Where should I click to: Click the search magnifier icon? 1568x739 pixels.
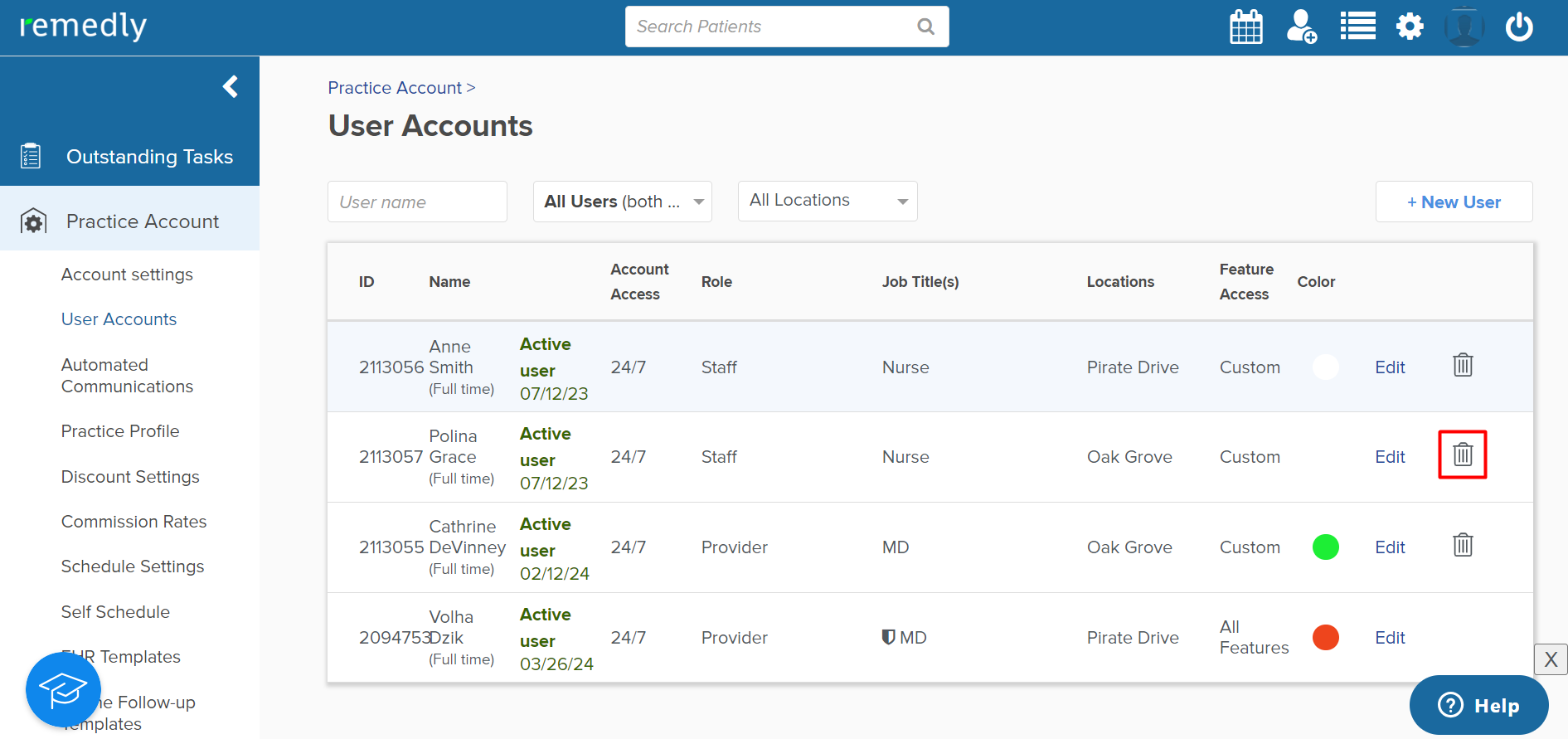click(926, 27)
